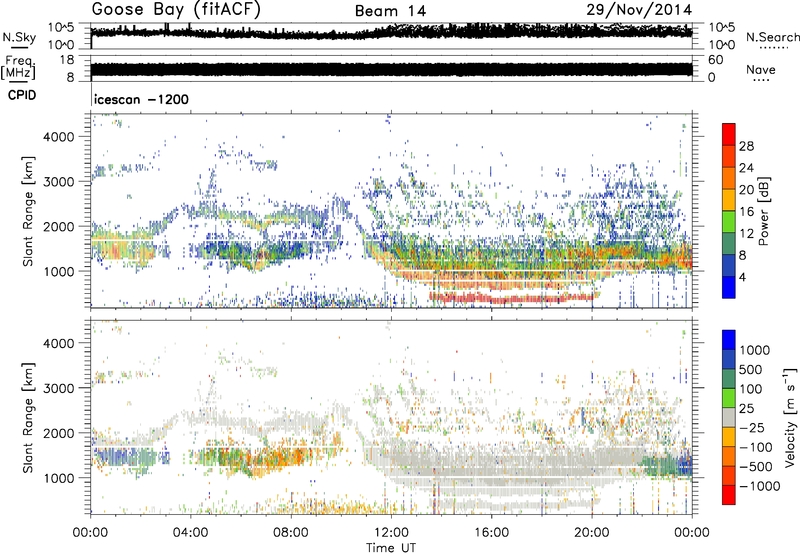Click the '20:00' time tick label
The height and width of the screenshot is (554, 800).
(x=592, y=533)
